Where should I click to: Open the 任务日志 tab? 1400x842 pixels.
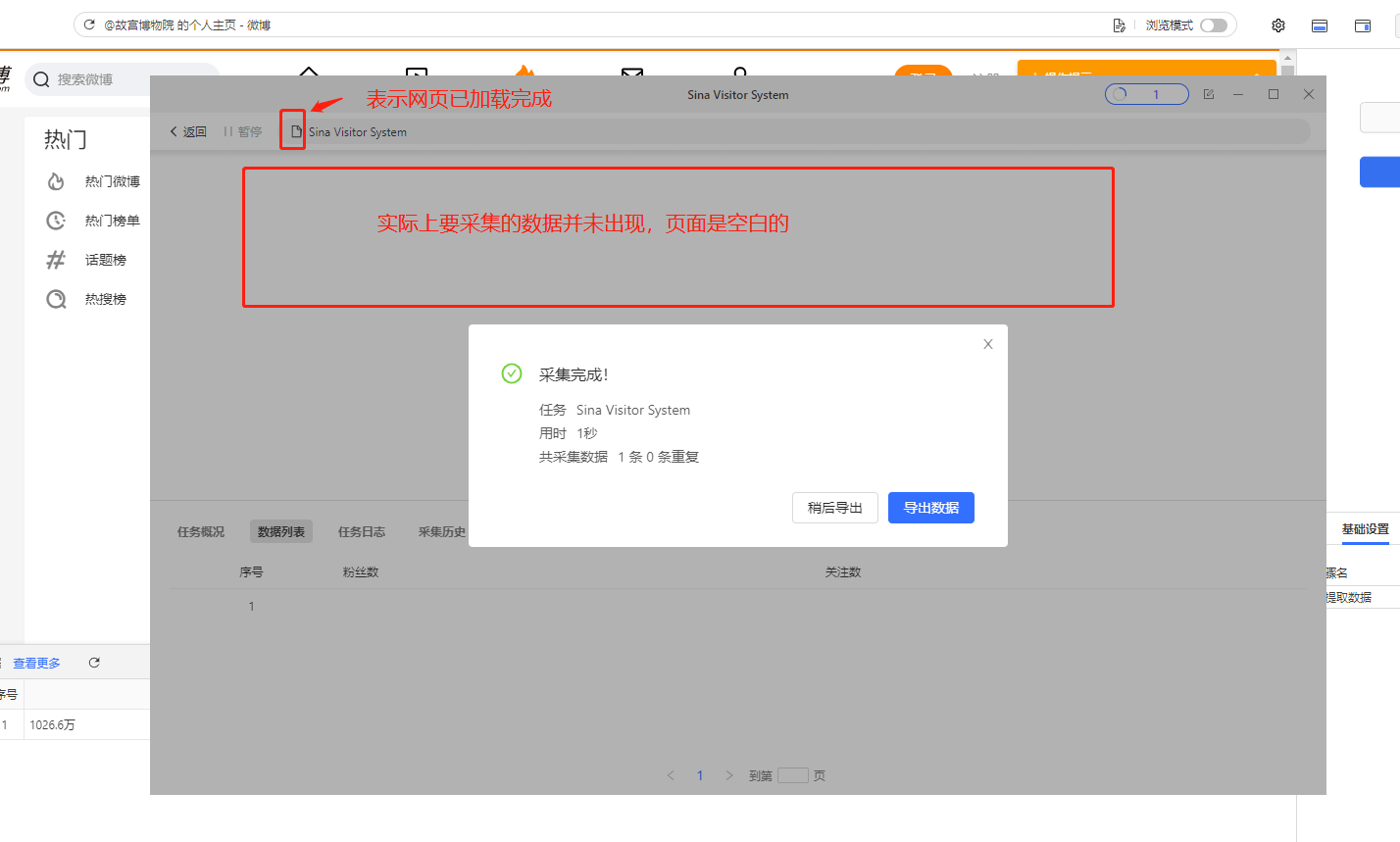(362, 532)
